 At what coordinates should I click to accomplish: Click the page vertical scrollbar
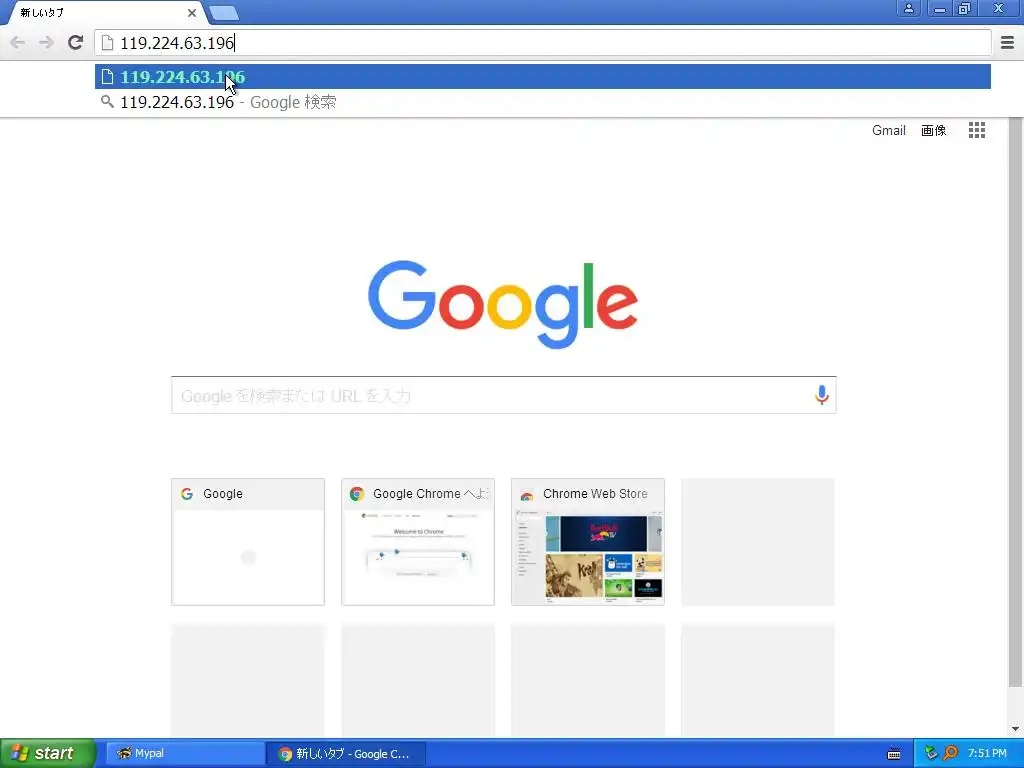pyautogui.click(x=1015, y=402)
